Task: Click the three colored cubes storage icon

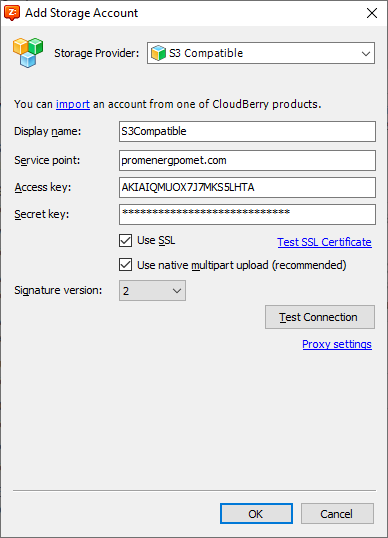Action: coord(28,53)
